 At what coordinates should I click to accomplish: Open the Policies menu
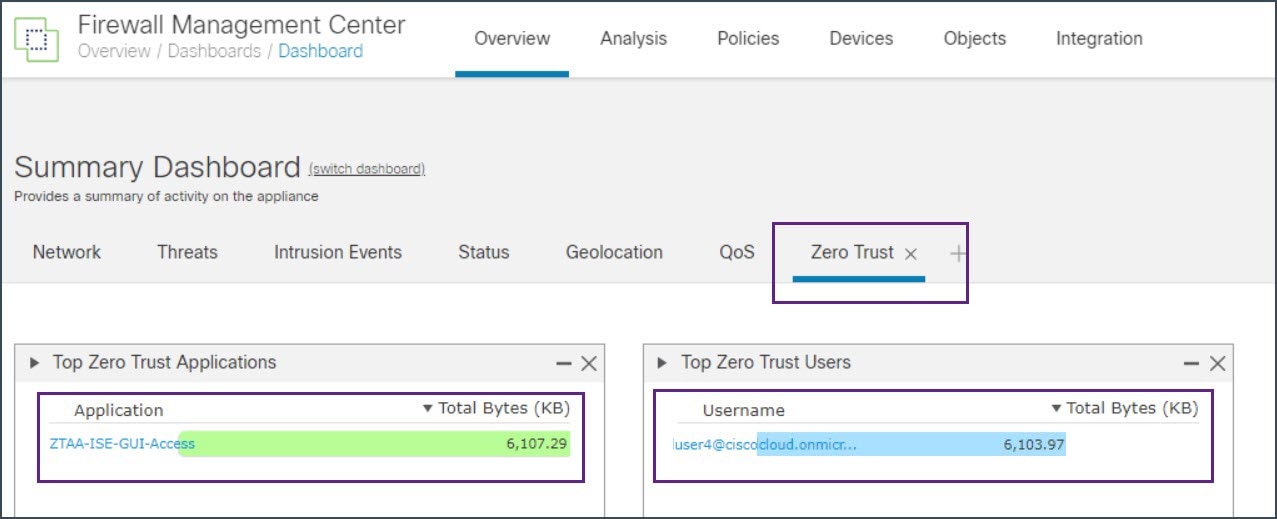(x=748, y=39)
